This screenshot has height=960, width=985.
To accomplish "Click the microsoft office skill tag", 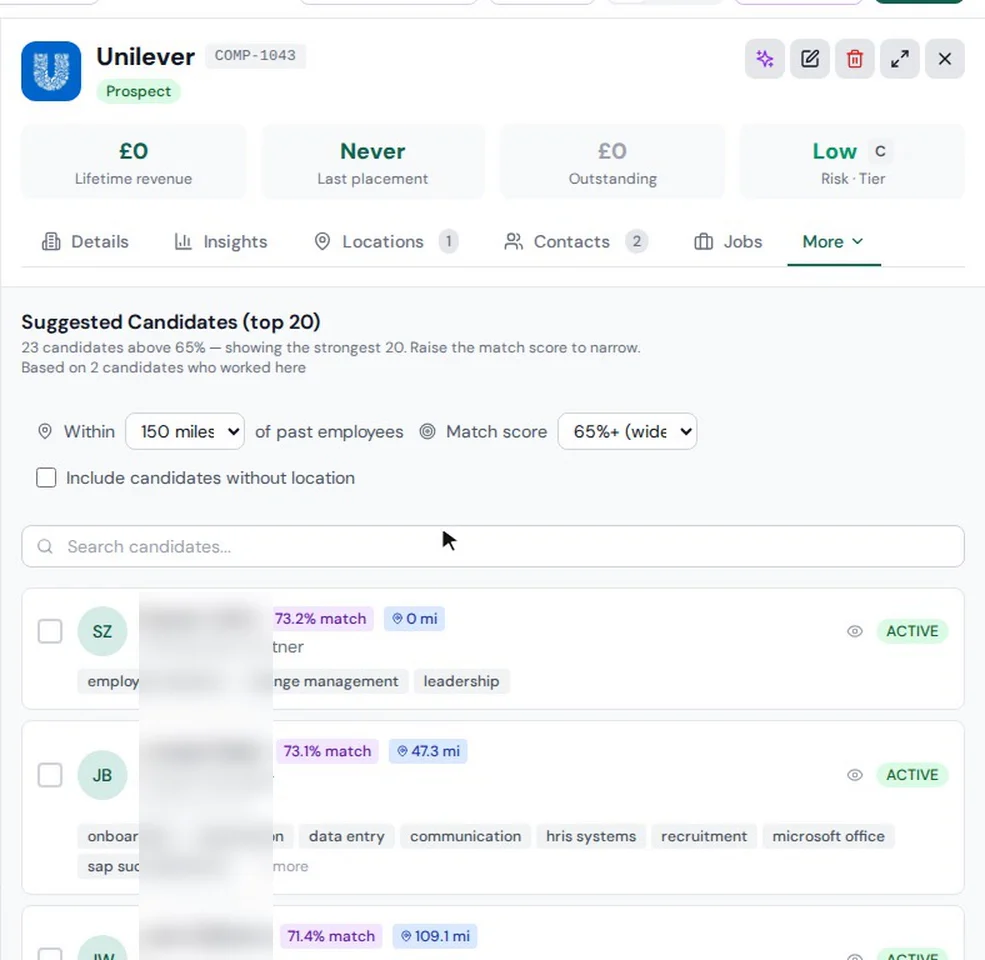I will [829, 837].
